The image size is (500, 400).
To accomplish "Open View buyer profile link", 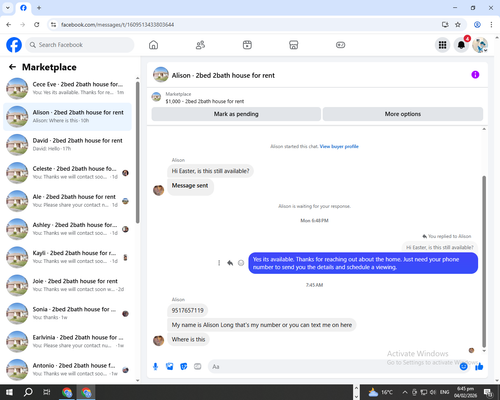I will point(339,146).
